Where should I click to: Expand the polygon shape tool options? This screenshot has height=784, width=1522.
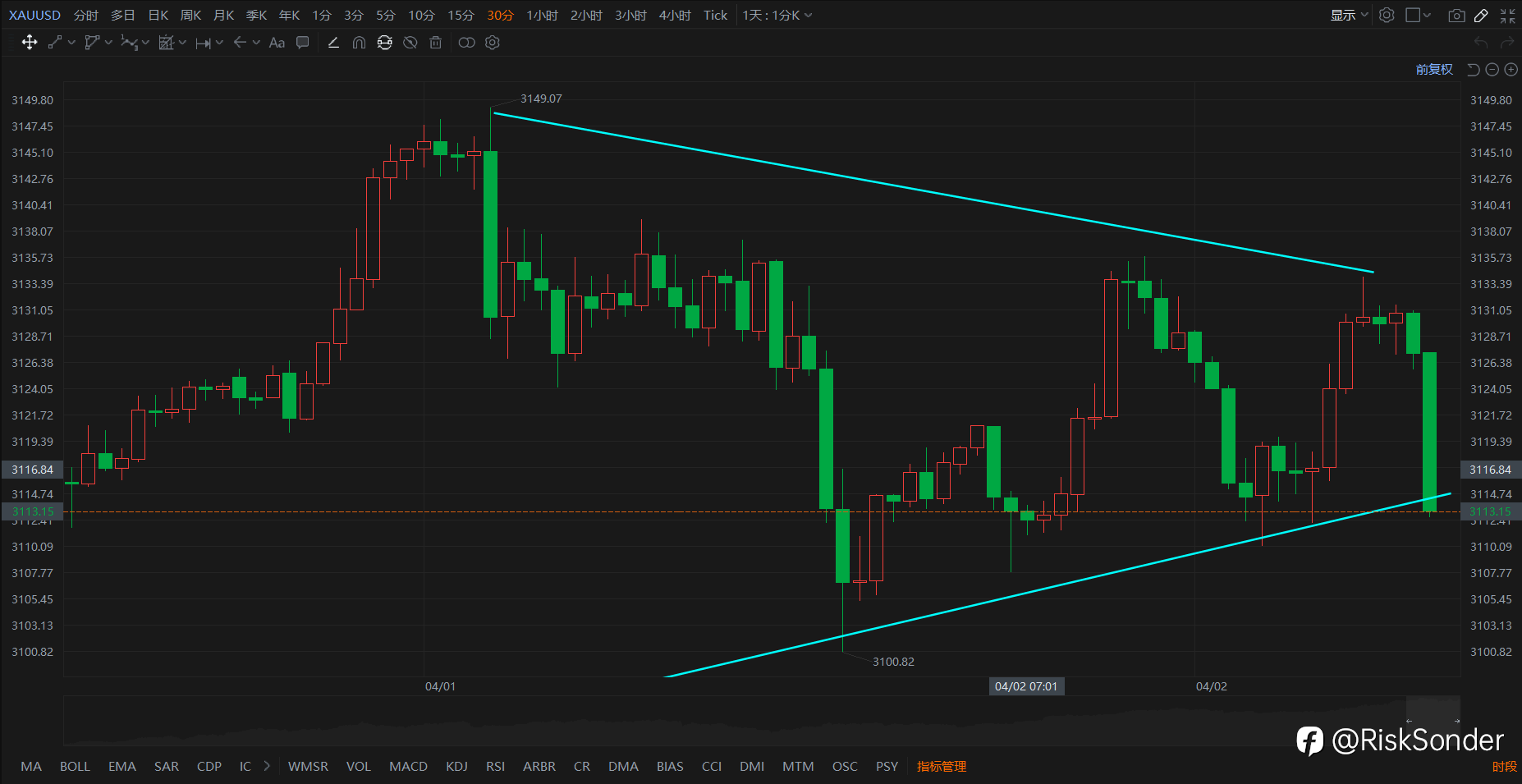(x=109, y=43)
